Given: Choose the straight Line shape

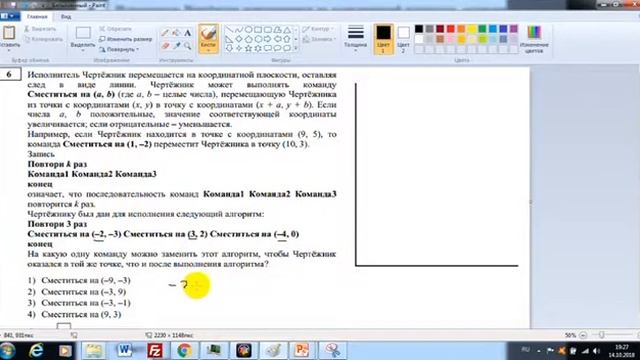Looking at the screenshot, I should click(x=229, y=30).
